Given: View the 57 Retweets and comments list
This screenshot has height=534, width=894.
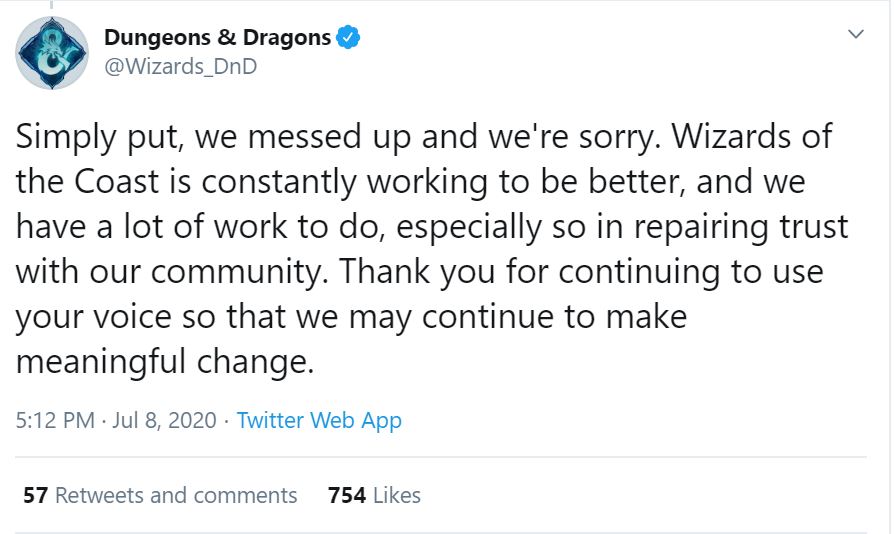Looking at the screenshot, I should (x=160, y=495).
